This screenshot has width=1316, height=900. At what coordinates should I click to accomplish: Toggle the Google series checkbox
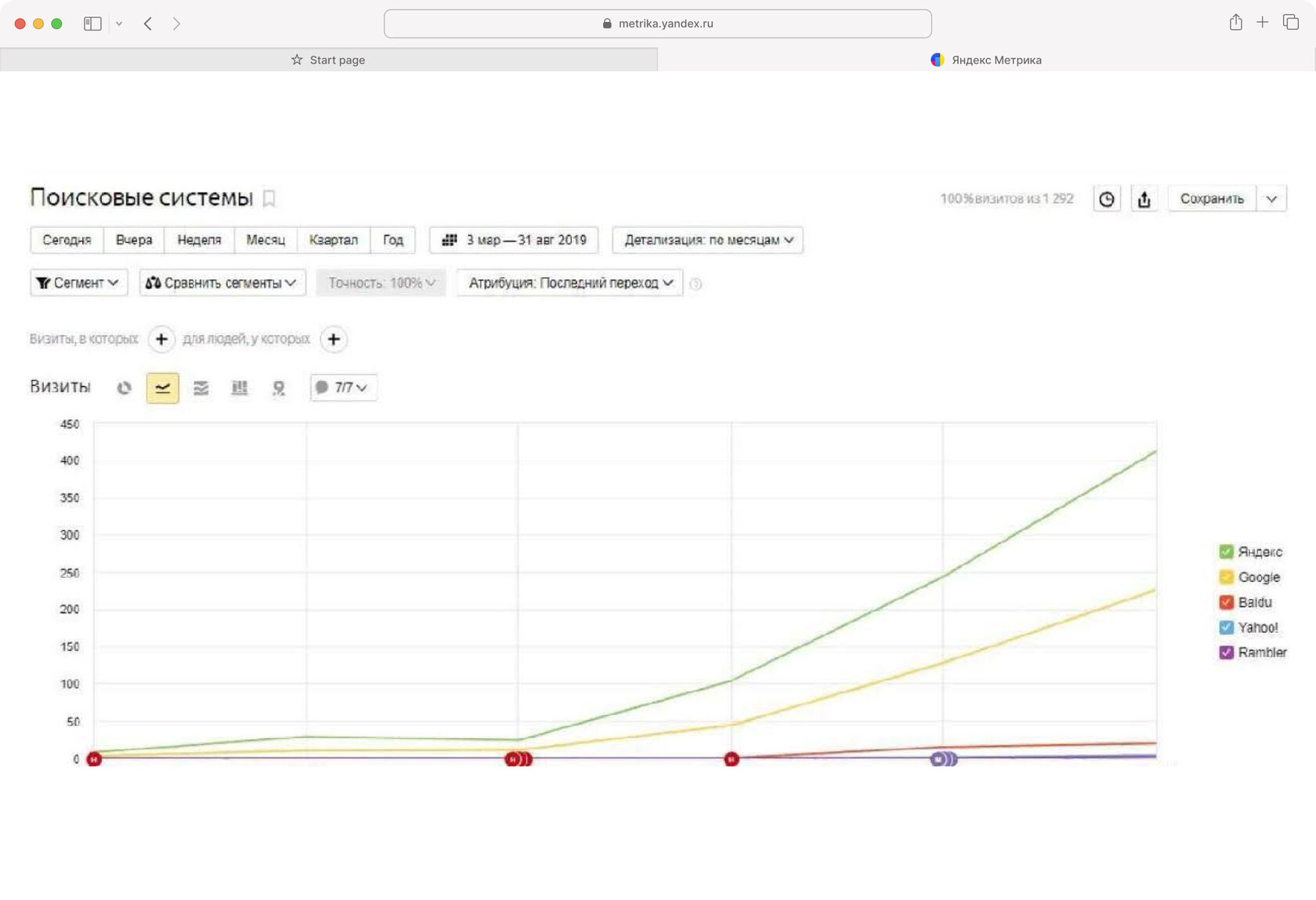(1226, 577)
